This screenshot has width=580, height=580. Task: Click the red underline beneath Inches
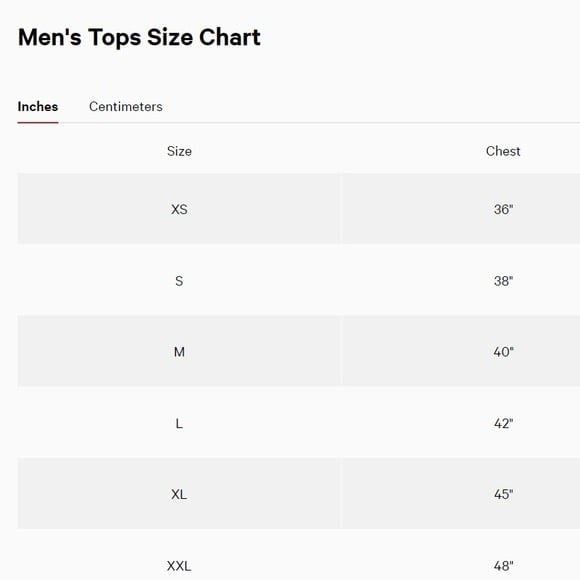pyautogui.click(x=38, y=122)
